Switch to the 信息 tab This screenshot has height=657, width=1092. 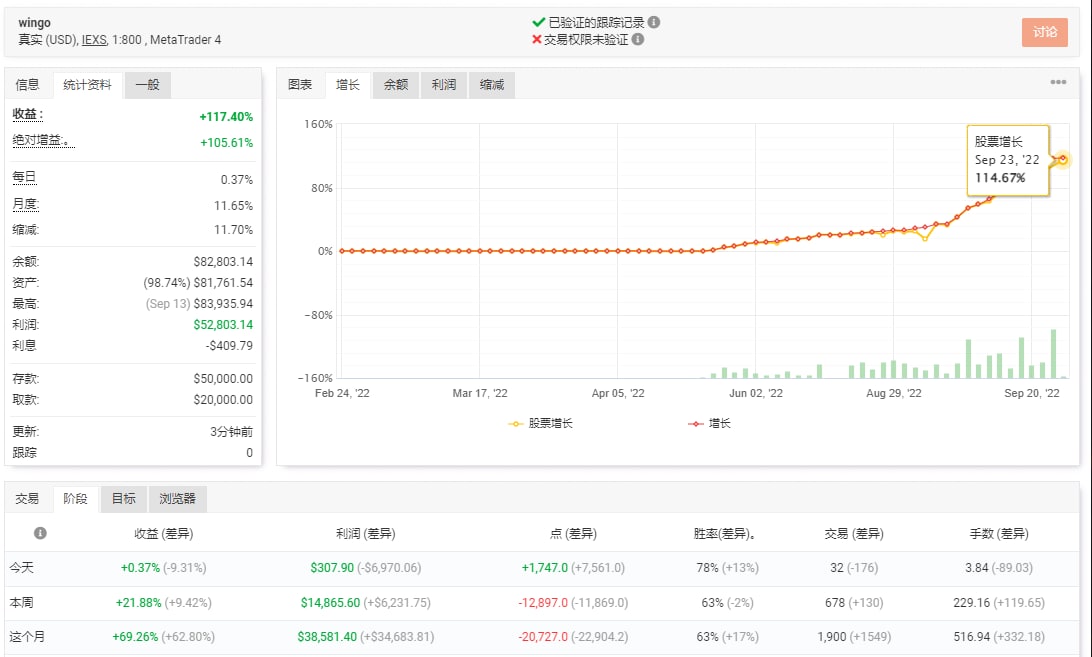(28, 85)
